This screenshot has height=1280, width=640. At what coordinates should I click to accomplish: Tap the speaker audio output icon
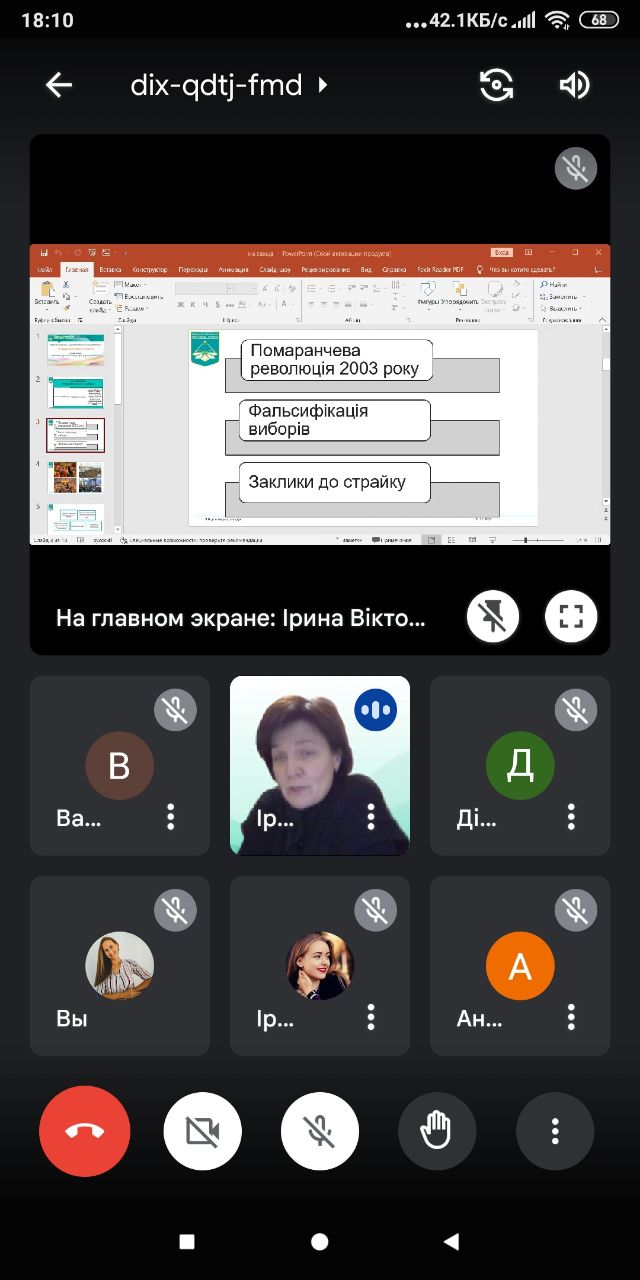point(574,86)
